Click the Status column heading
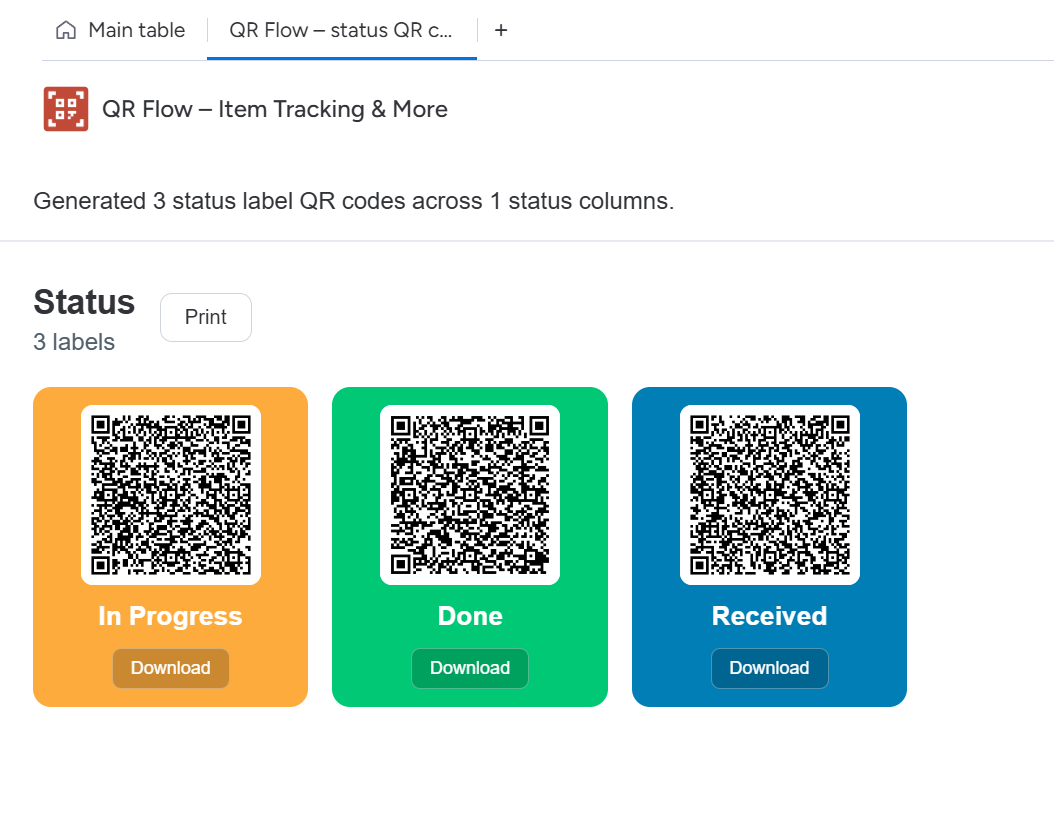 click(x=84, y=302)
